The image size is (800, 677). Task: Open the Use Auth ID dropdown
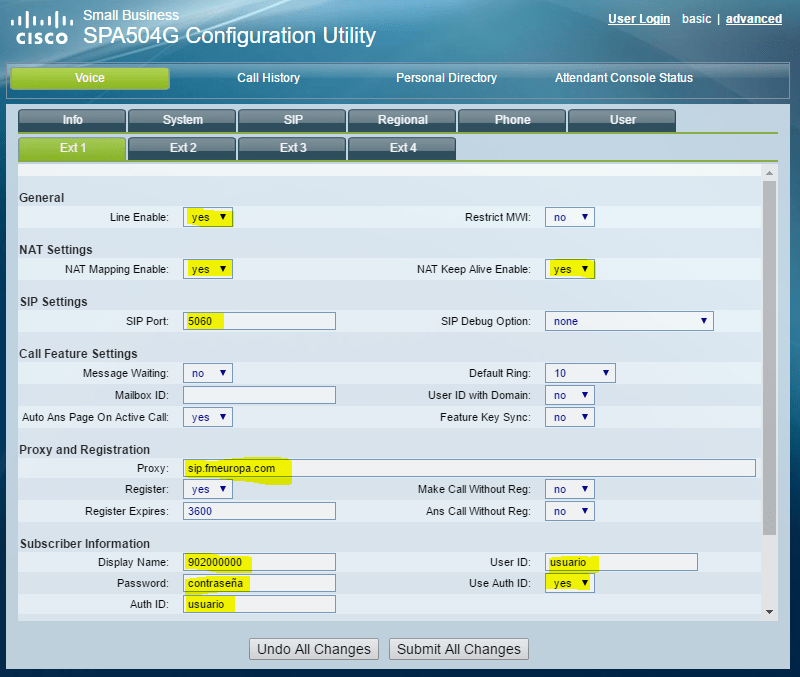[570, 583]
